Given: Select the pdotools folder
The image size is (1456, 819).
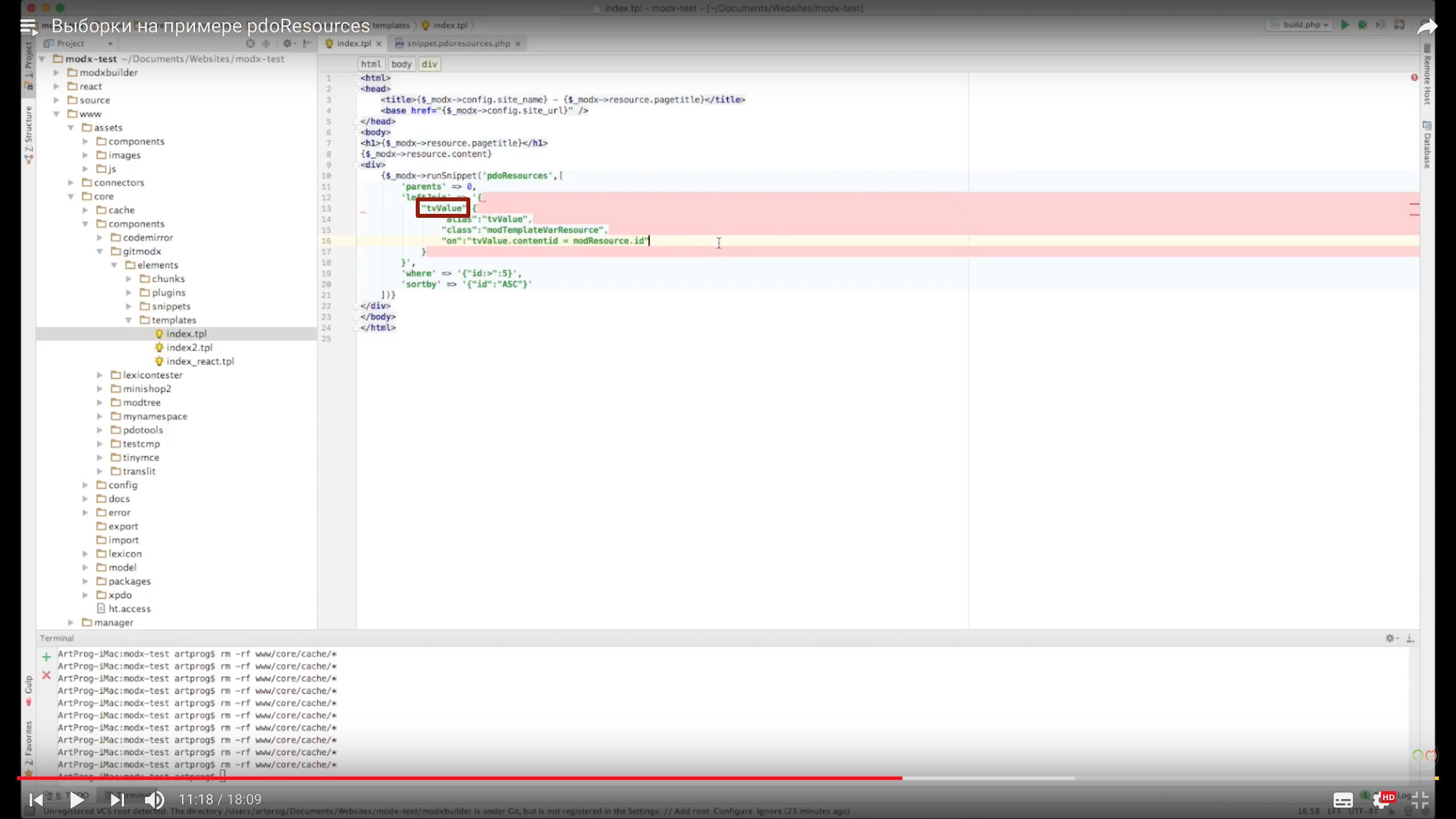Looking at the screenshot, I should pos(143,430).
